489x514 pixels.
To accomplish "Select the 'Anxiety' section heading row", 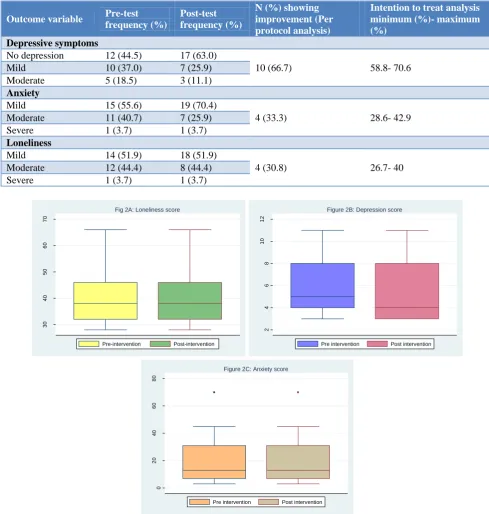I will [245, 93].
